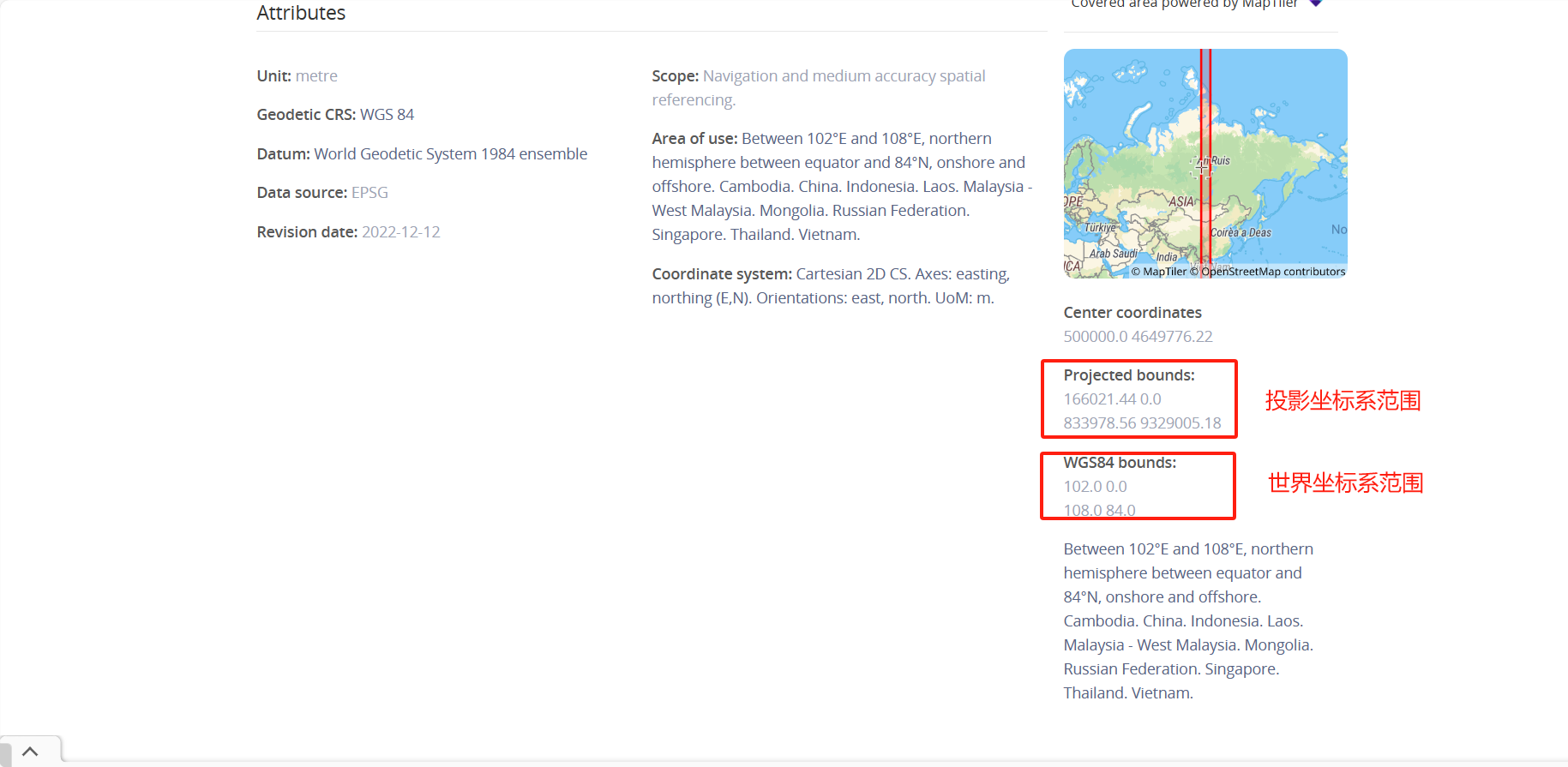Click the EPSG data source value
The image size is (1568, 767).
(x=369, y=193)
